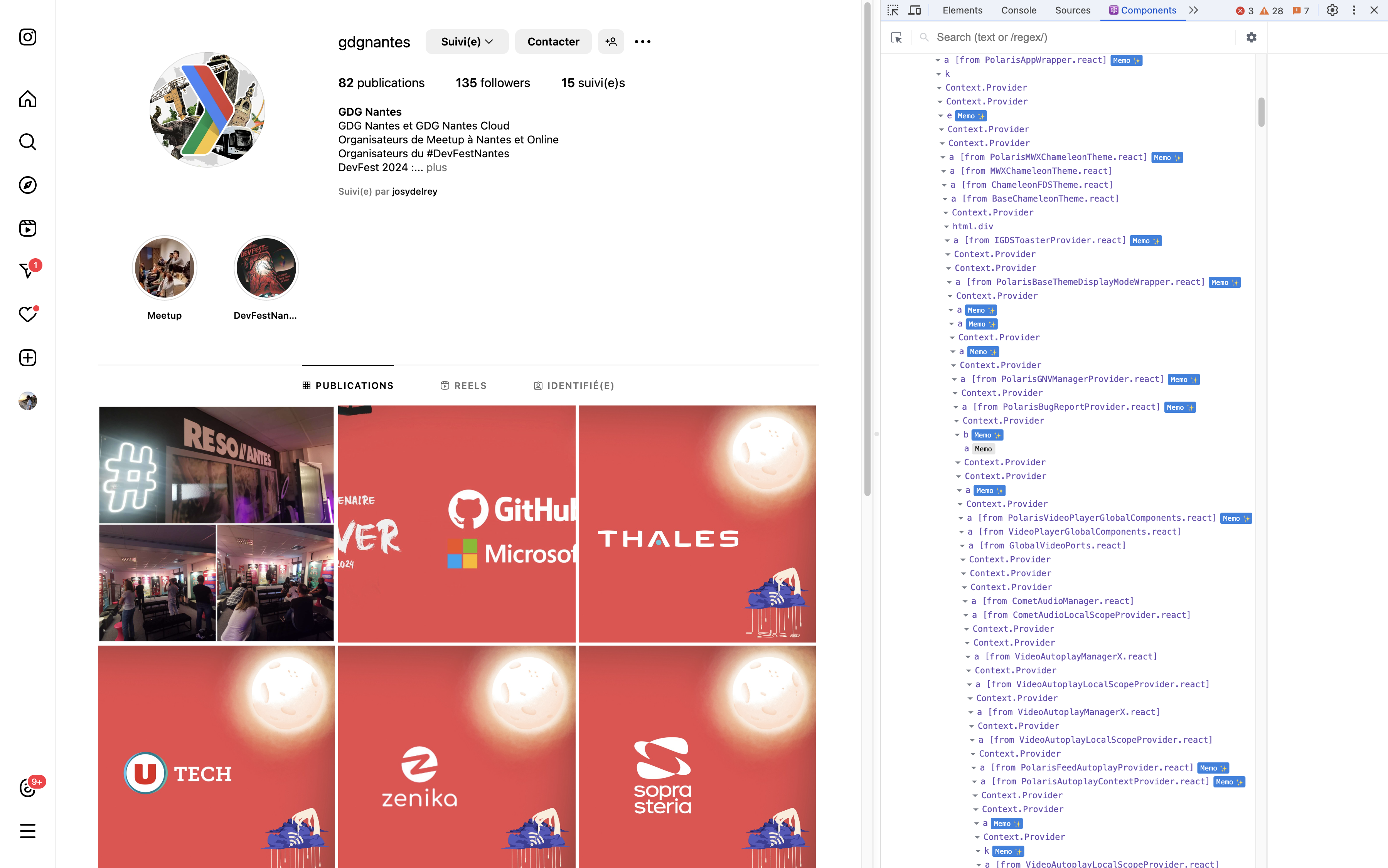1388x868 pixels.
Task: Collapse GlobalVideoPorts.react node arrow
Action: pyautogui.click(x=962, y=546)
